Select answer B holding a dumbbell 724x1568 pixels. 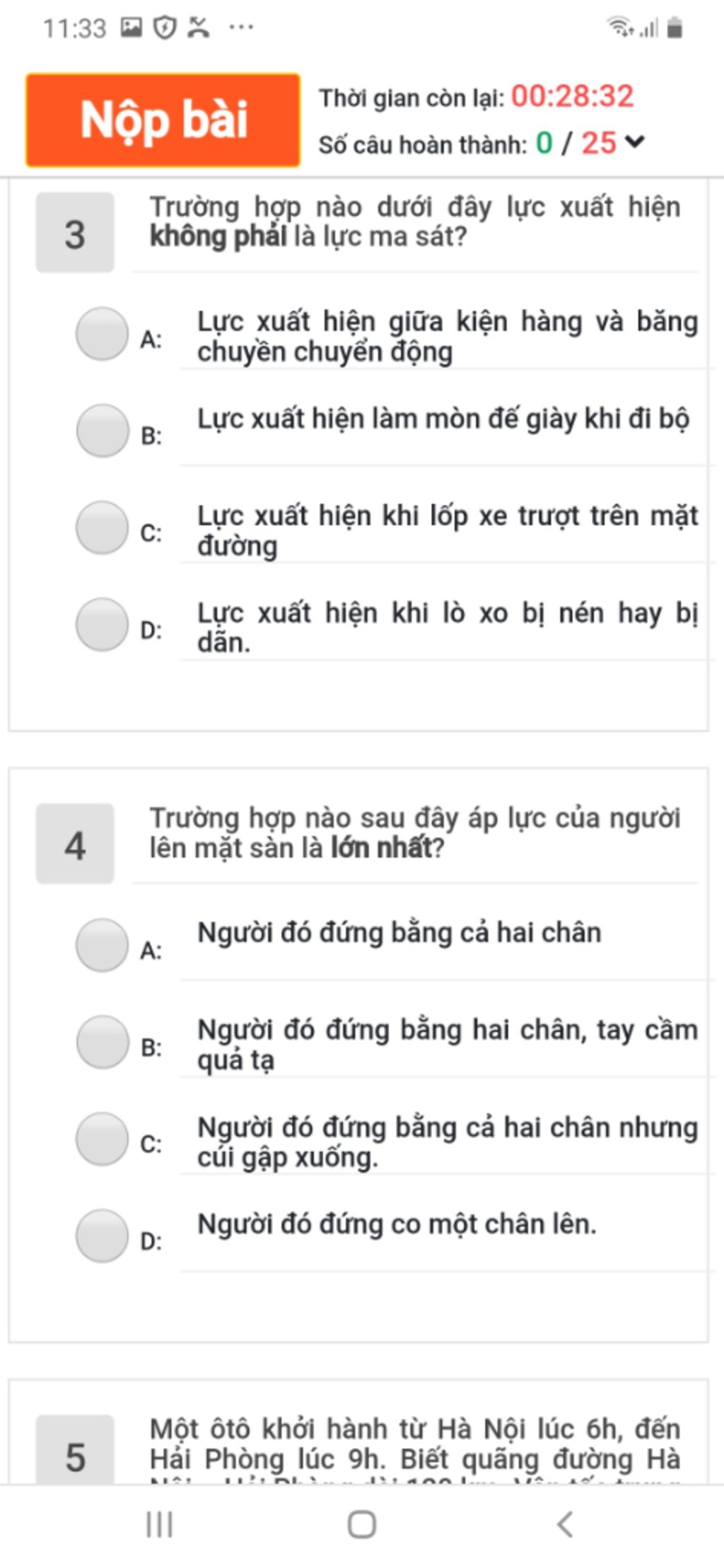coord(102,1042)
